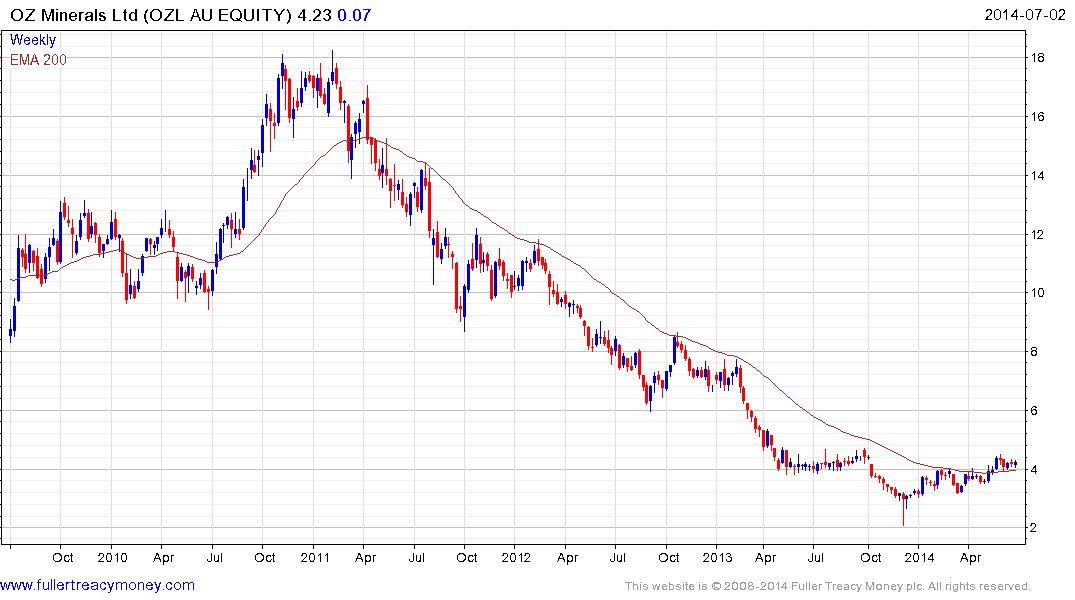Click the 16 price level label
This screenshot has width=1075, height=600.
[x=1038, y=117]
